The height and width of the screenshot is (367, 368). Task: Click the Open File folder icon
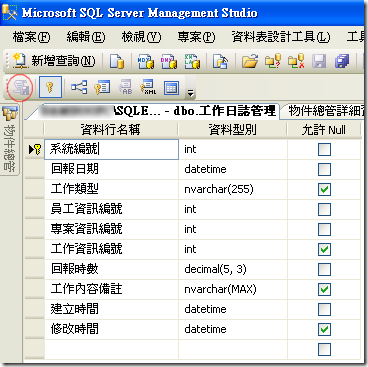[250, 61]
